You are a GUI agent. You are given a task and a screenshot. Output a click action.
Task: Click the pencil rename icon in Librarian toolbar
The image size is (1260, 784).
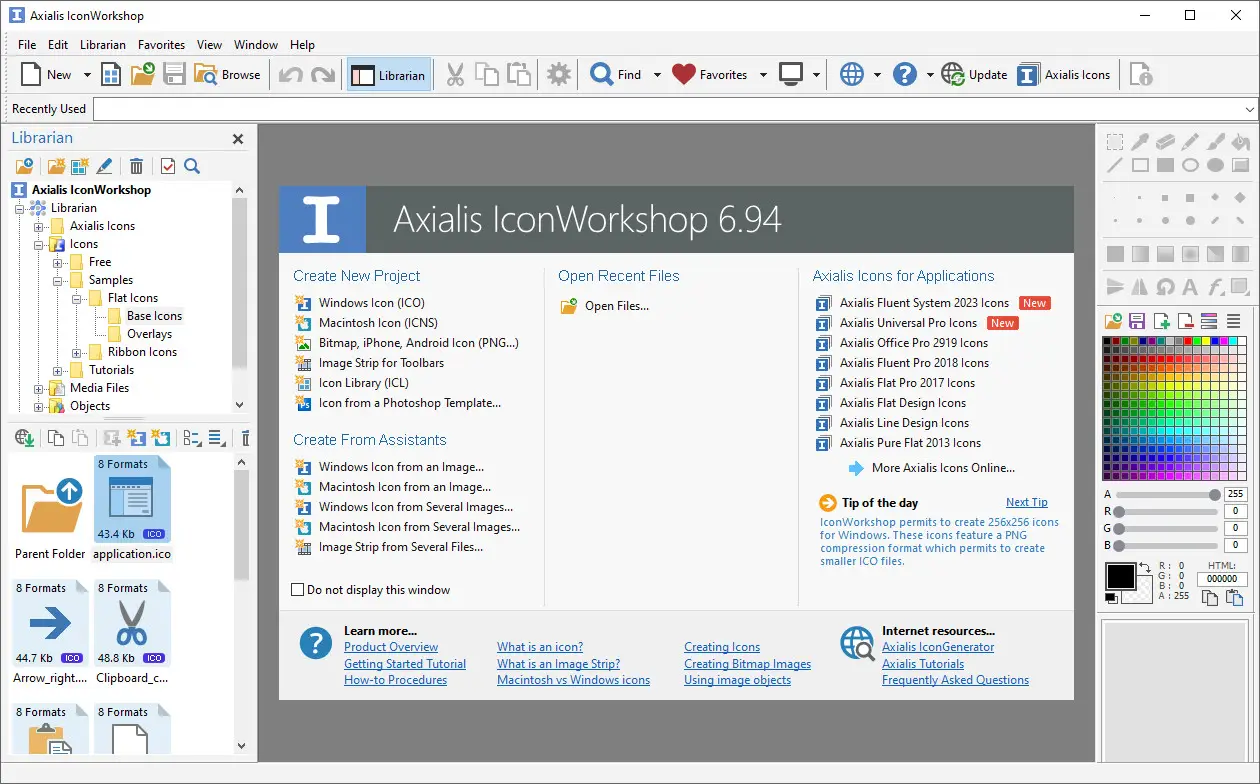104,166
